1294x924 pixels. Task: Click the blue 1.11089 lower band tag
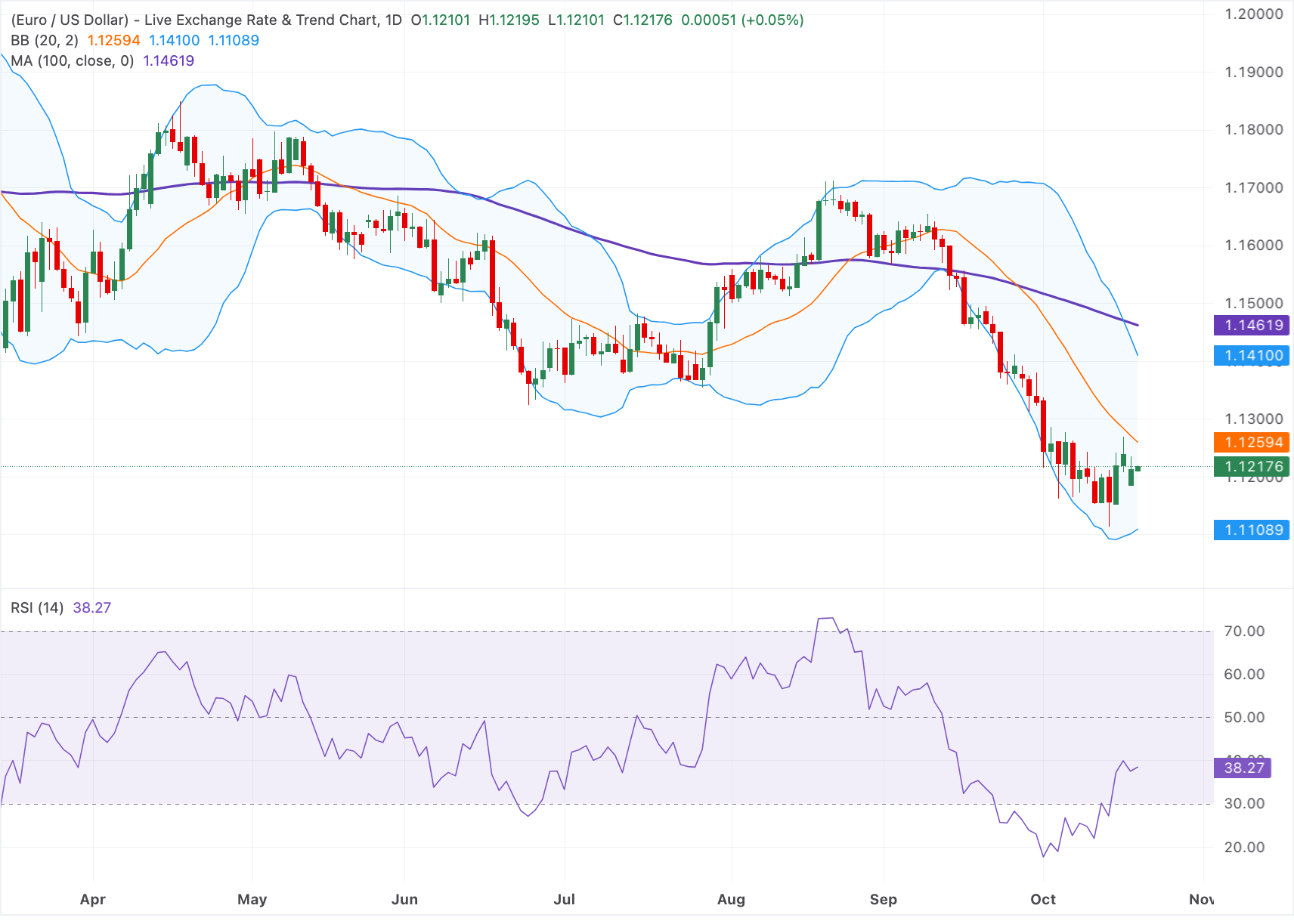coord(1252,530)
